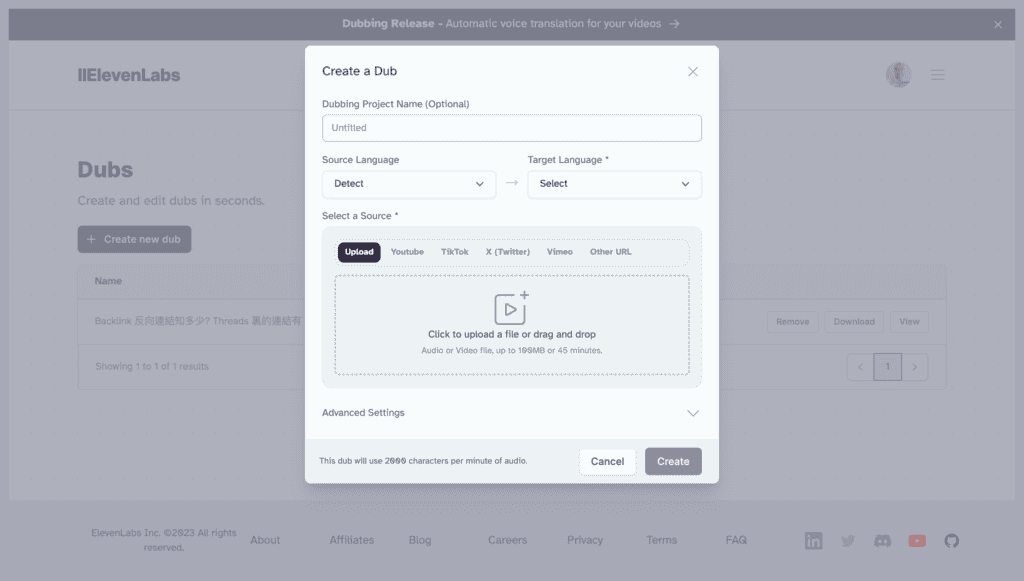Open the LinkedIn social icon

814,541
